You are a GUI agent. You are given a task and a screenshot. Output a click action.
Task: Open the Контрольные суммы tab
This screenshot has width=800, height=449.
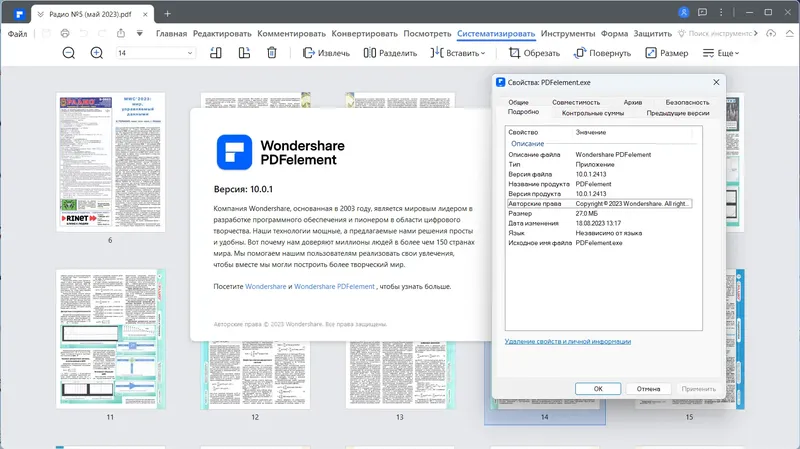point(593,113)
